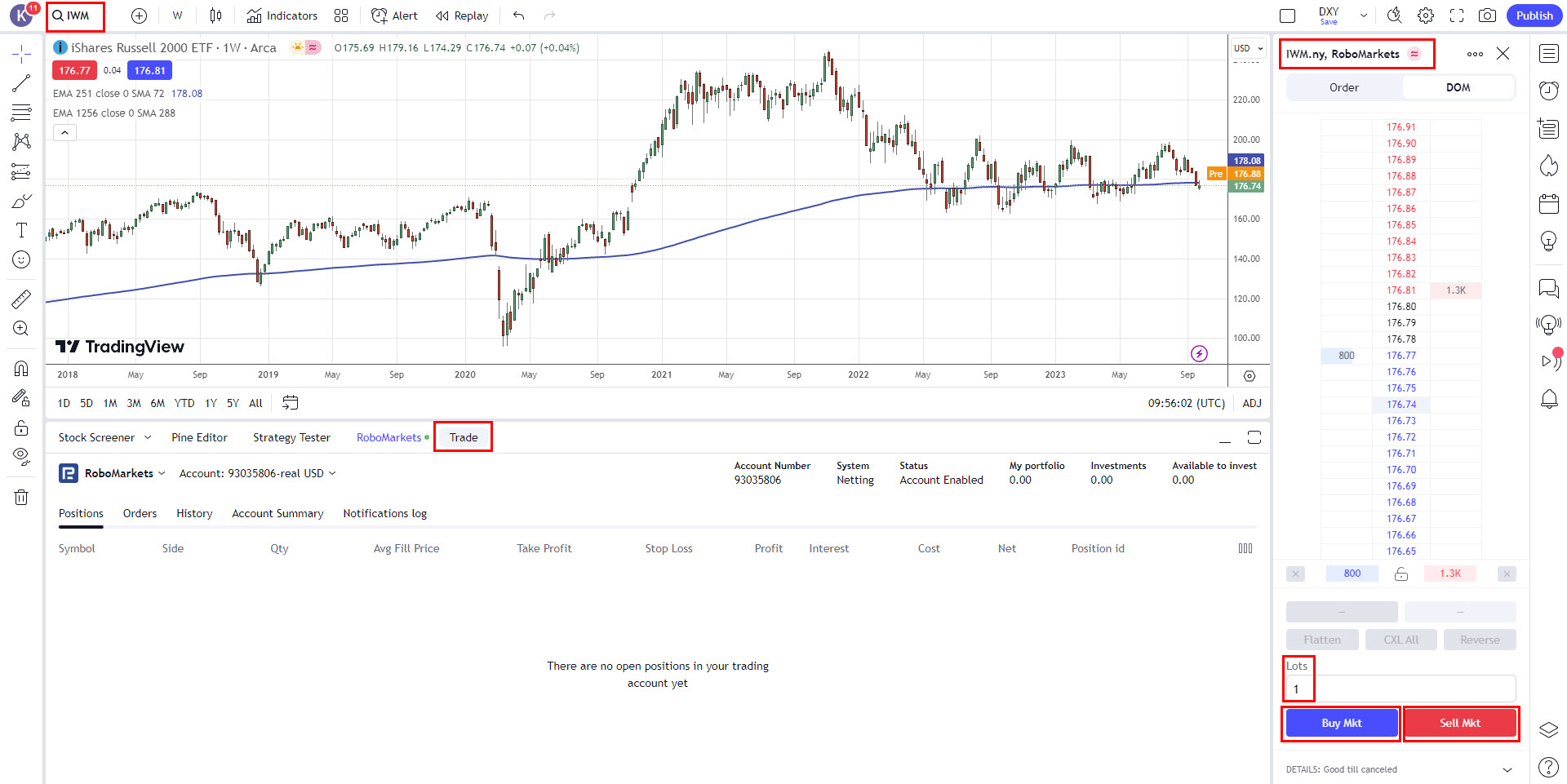Open the alerts clock panel
The image size is (1567, 784).
coord(1548,91)
